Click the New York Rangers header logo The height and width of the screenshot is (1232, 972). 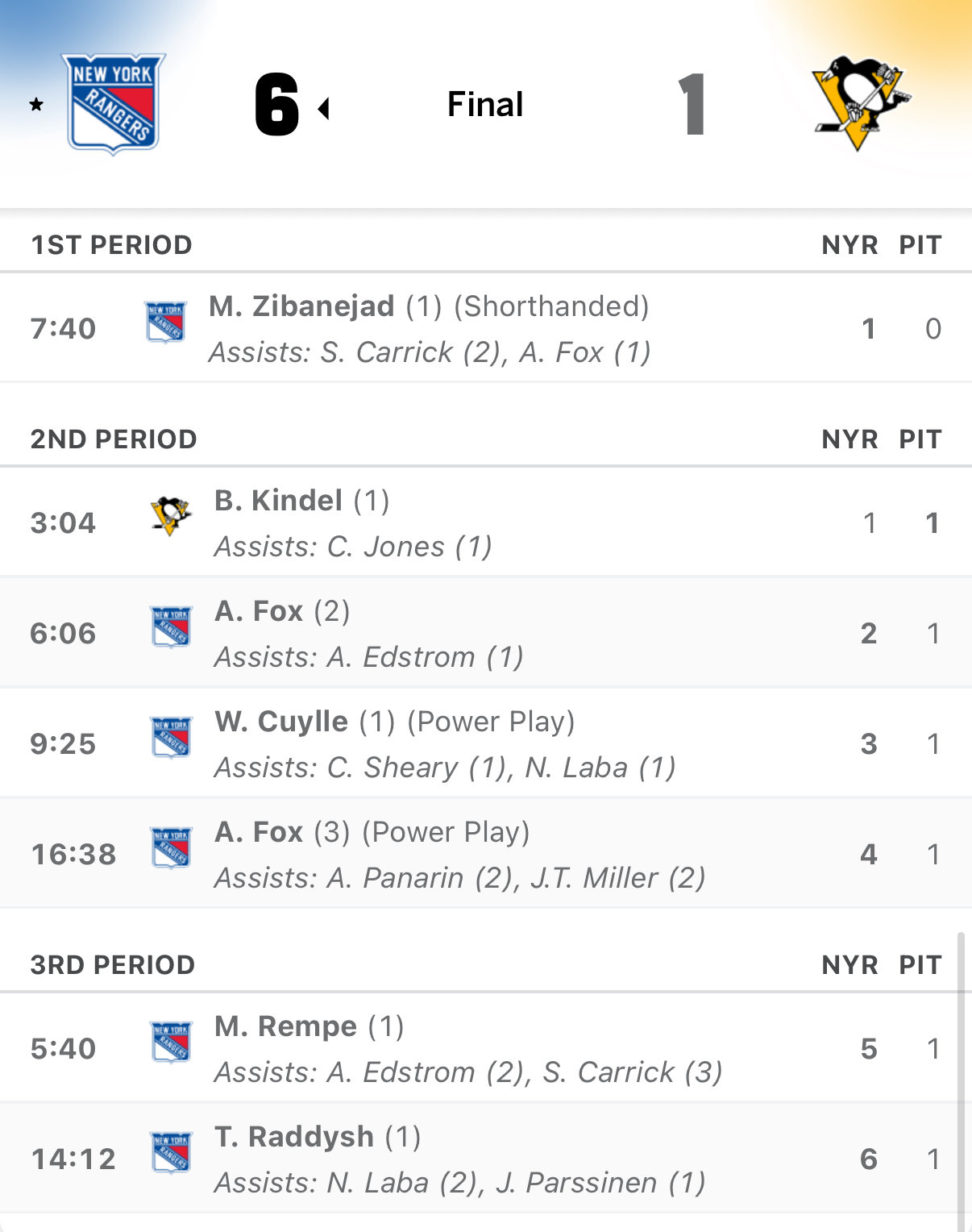(x=114, y=103)
